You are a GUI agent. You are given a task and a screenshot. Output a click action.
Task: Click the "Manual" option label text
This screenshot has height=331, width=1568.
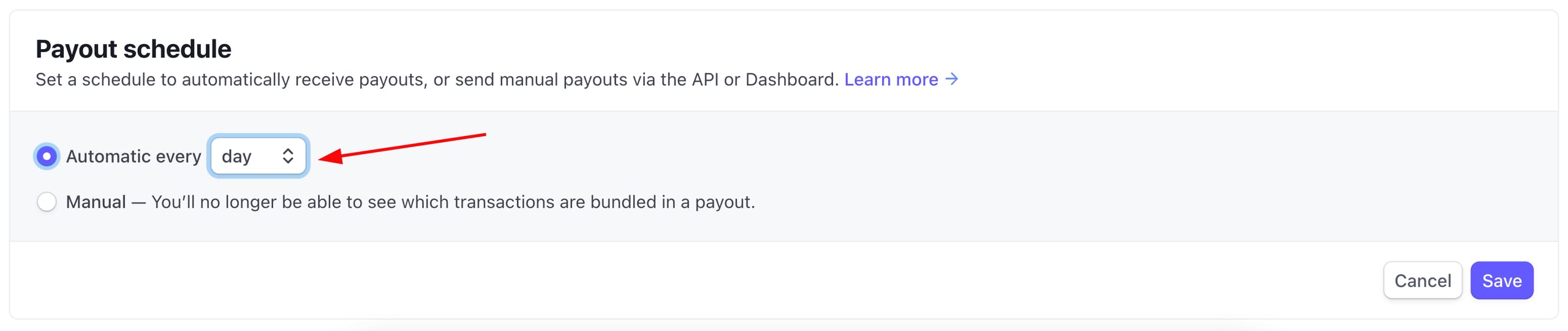pyautogui.click(x=96, y=202)
